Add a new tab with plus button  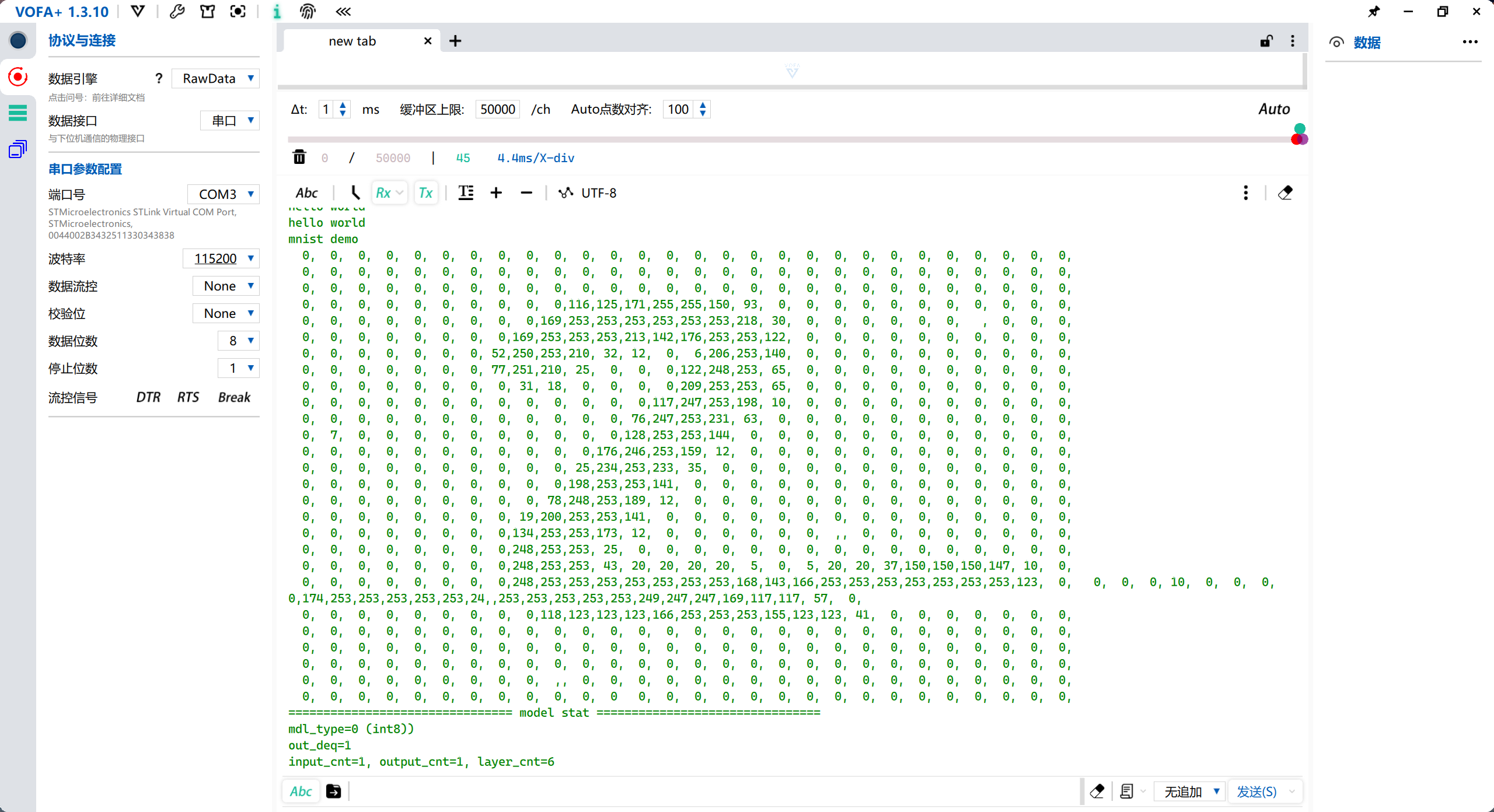[x=455, y=41]
